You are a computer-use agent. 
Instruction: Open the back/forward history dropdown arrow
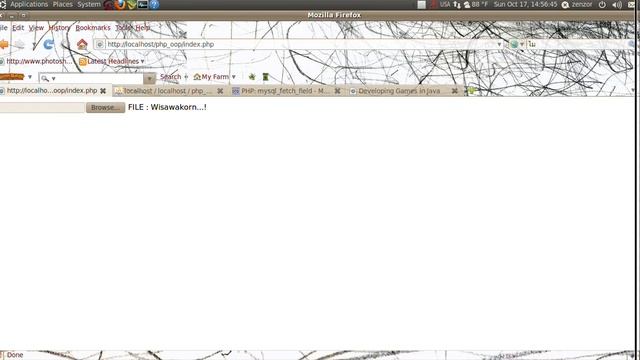click(34, 44)
